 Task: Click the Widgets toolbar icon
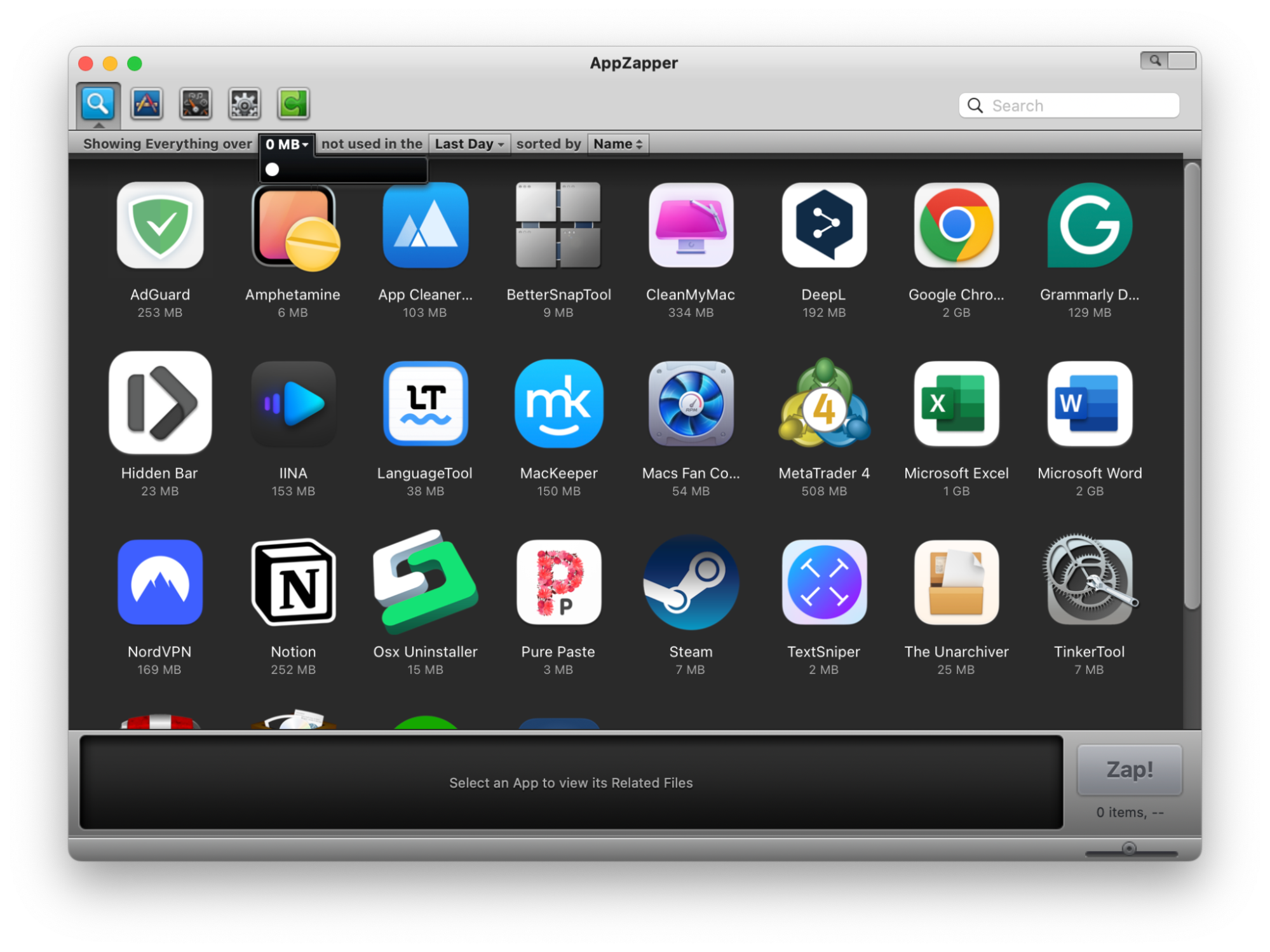click(194, 104)
